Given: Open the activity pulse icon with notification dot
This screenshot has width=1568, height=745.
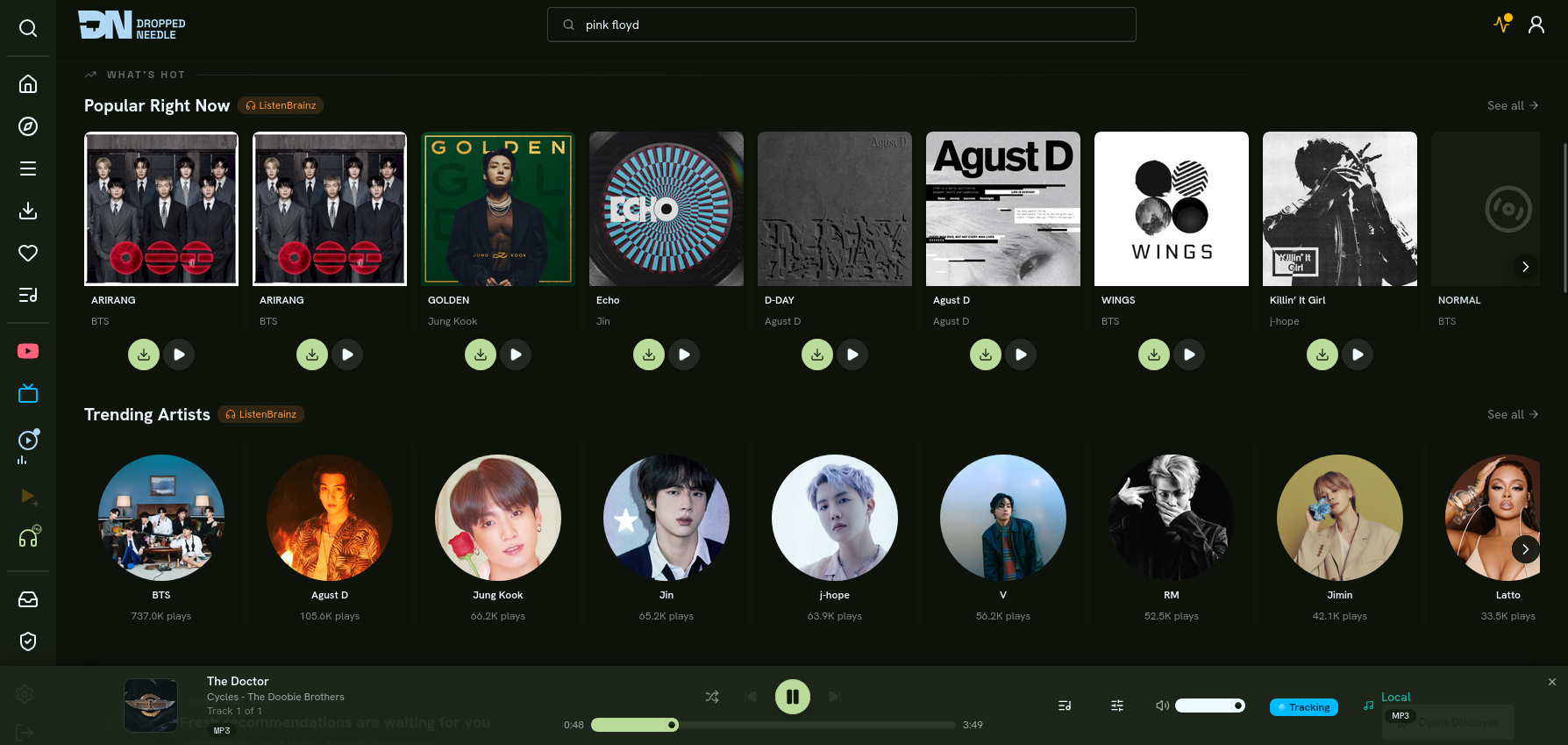Looking at the screenshot, I should point(1503,24).
